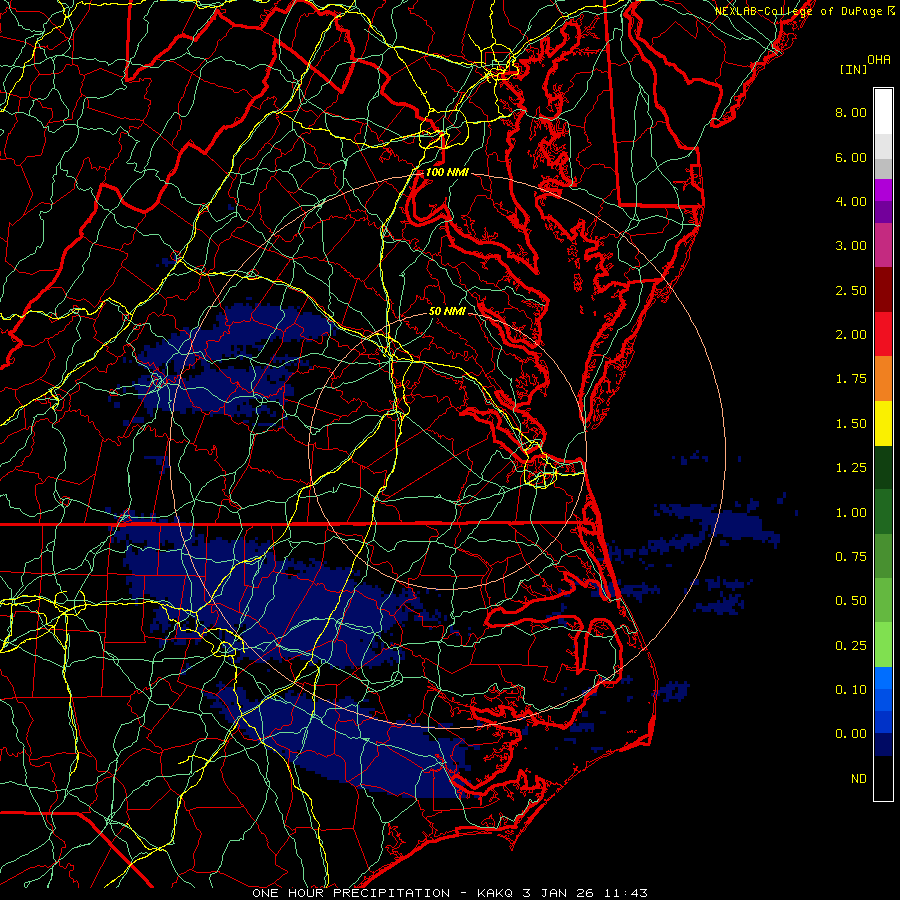Click the 0.25 legend value
This screenshot has width=900, height=900.
coord(851,646)
